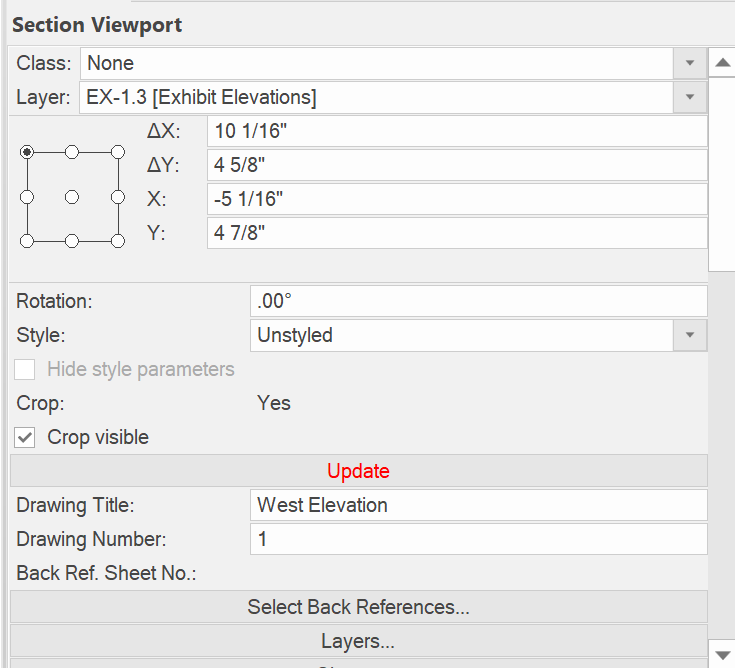Image resolution: width=735 pixels, height=668 pixels.
Task: Click the X position field
Action: (x=457, y=199)
